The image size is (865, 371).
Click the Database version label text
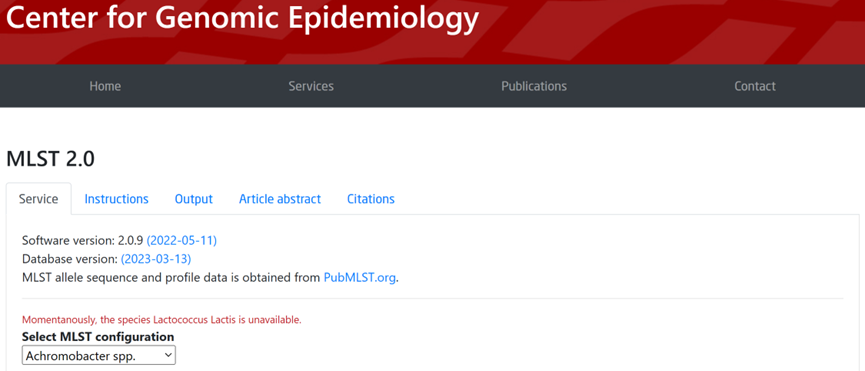(x=70, y=259)
